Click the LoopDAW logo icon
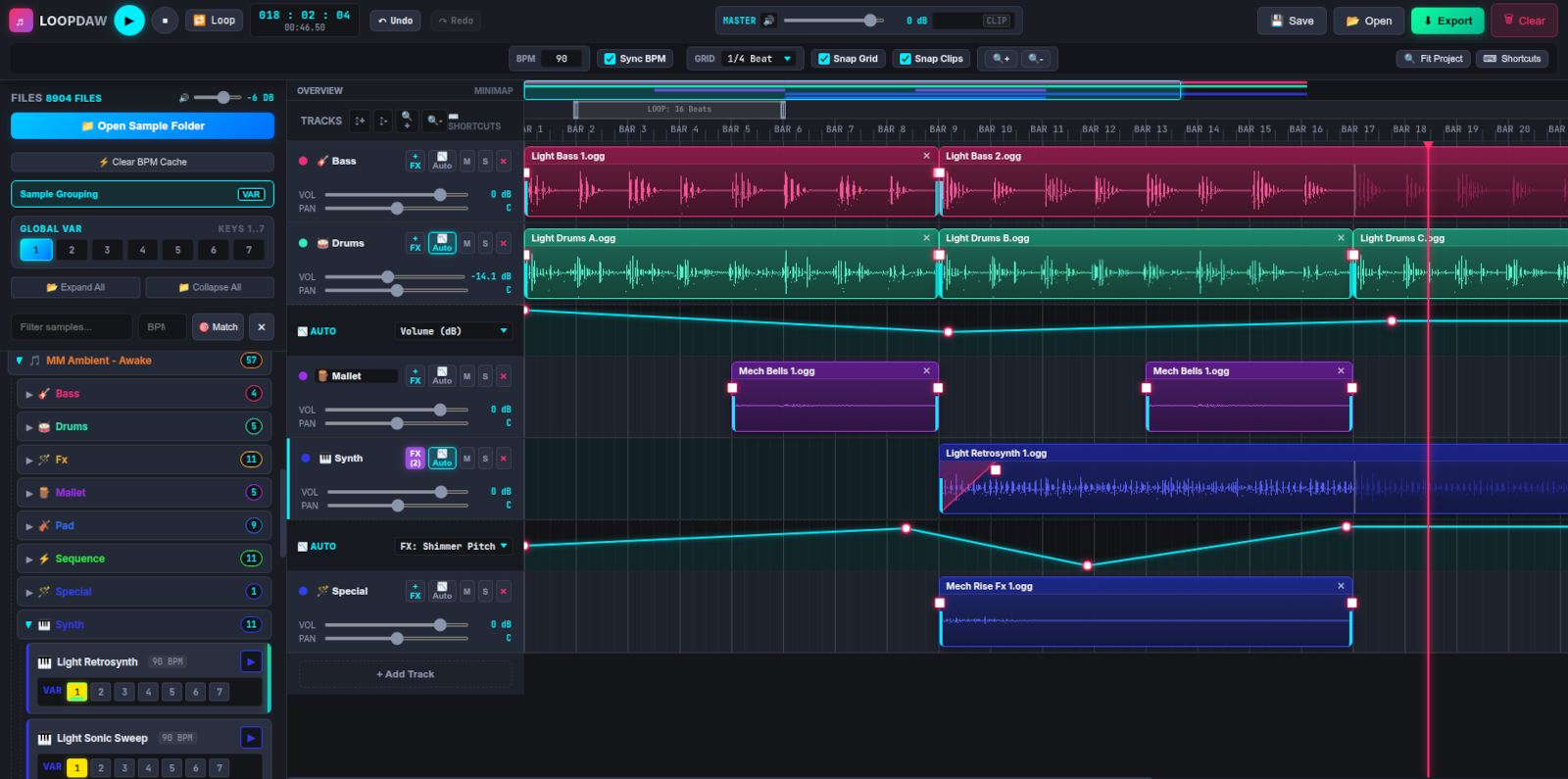The height and width of the screenshot is (779, 1568). (21, 21)
